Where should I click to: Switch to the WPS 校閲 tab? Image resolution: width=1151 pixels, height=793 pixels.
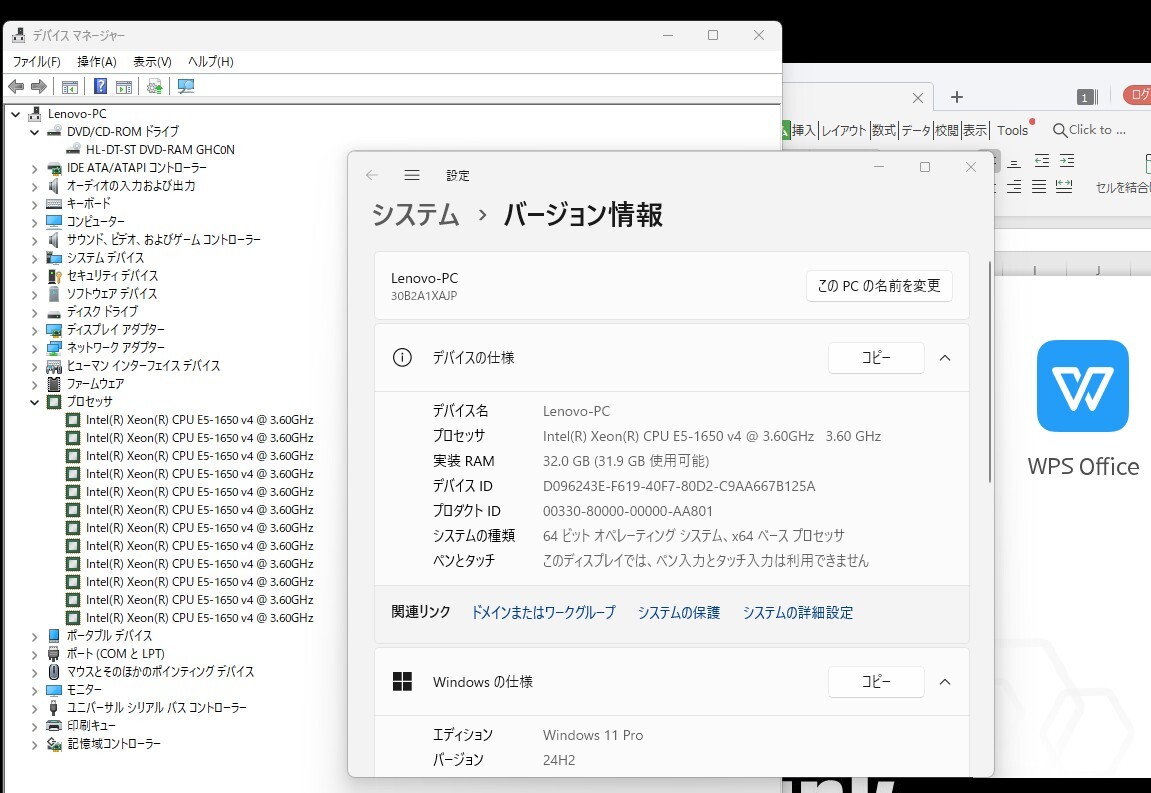[x=947, y=131]
